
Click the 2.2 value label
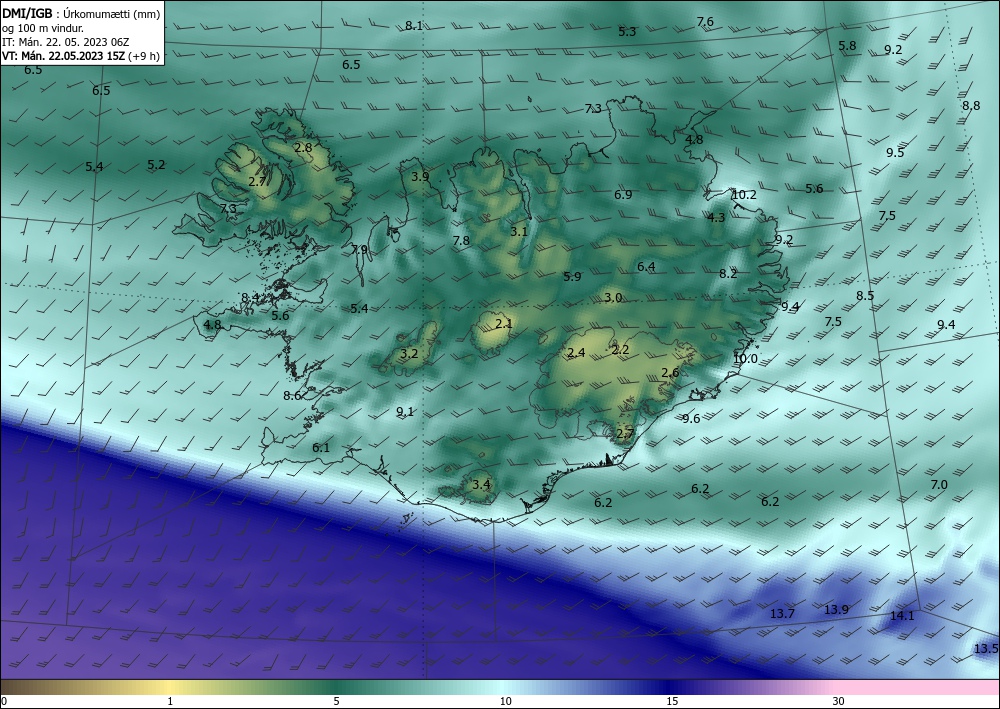[x=621, y=350]
